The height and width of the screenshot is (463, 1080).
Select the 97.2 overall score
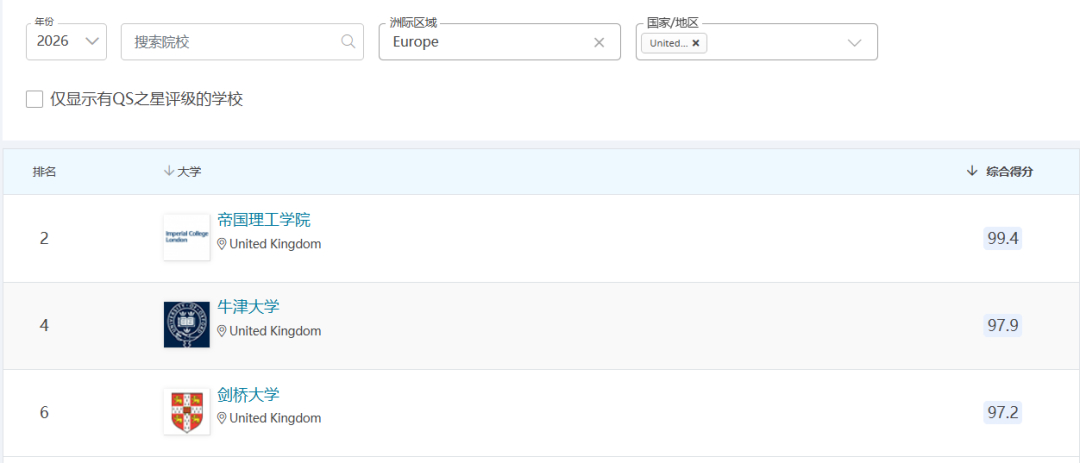(1003, 412)
